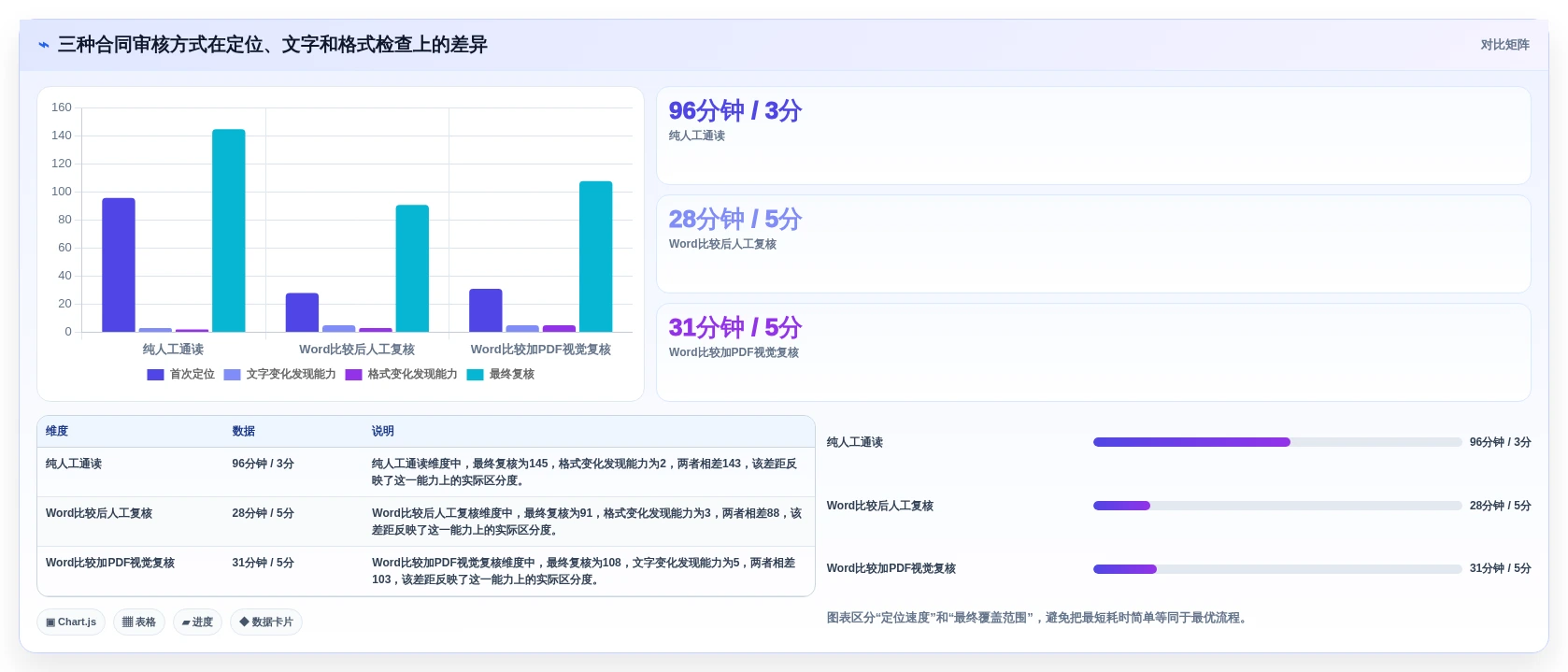Click the 96分钟 / 3分 stat card

coord(1093,136)
